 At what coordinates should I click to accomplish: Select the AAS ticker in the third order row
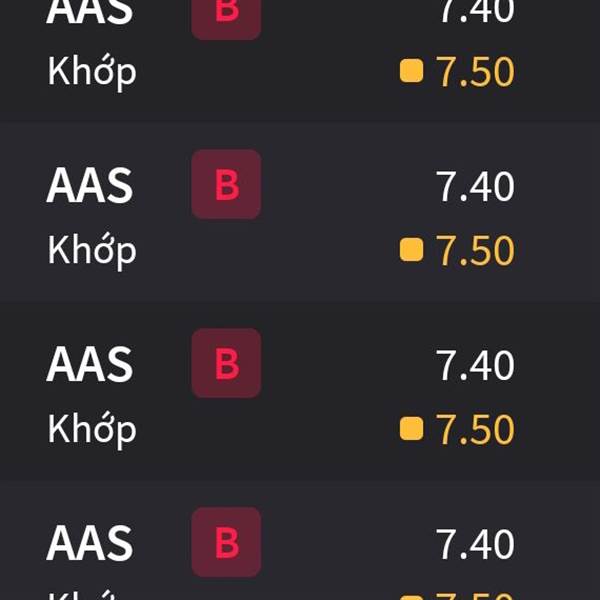click(90, 364)
